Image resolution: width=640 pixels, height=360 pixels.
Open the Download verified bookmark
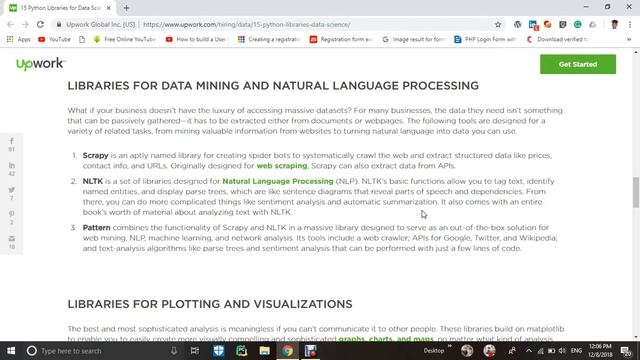[558, 40]
